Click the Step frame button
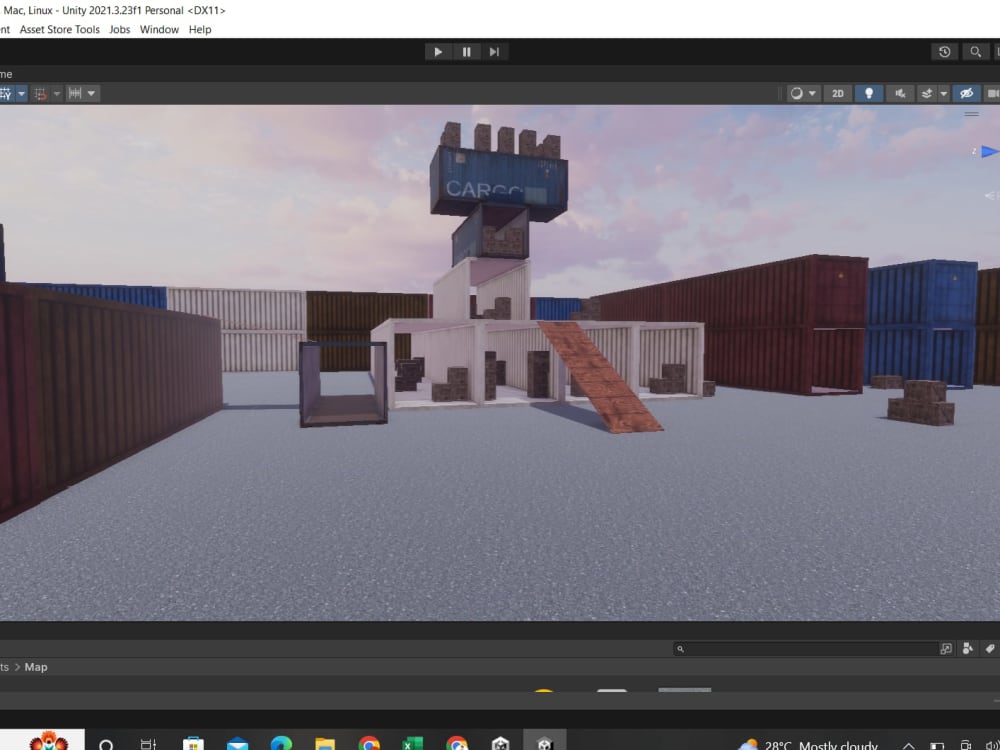This screenshot has height=750, width=1000. point(495,51)
